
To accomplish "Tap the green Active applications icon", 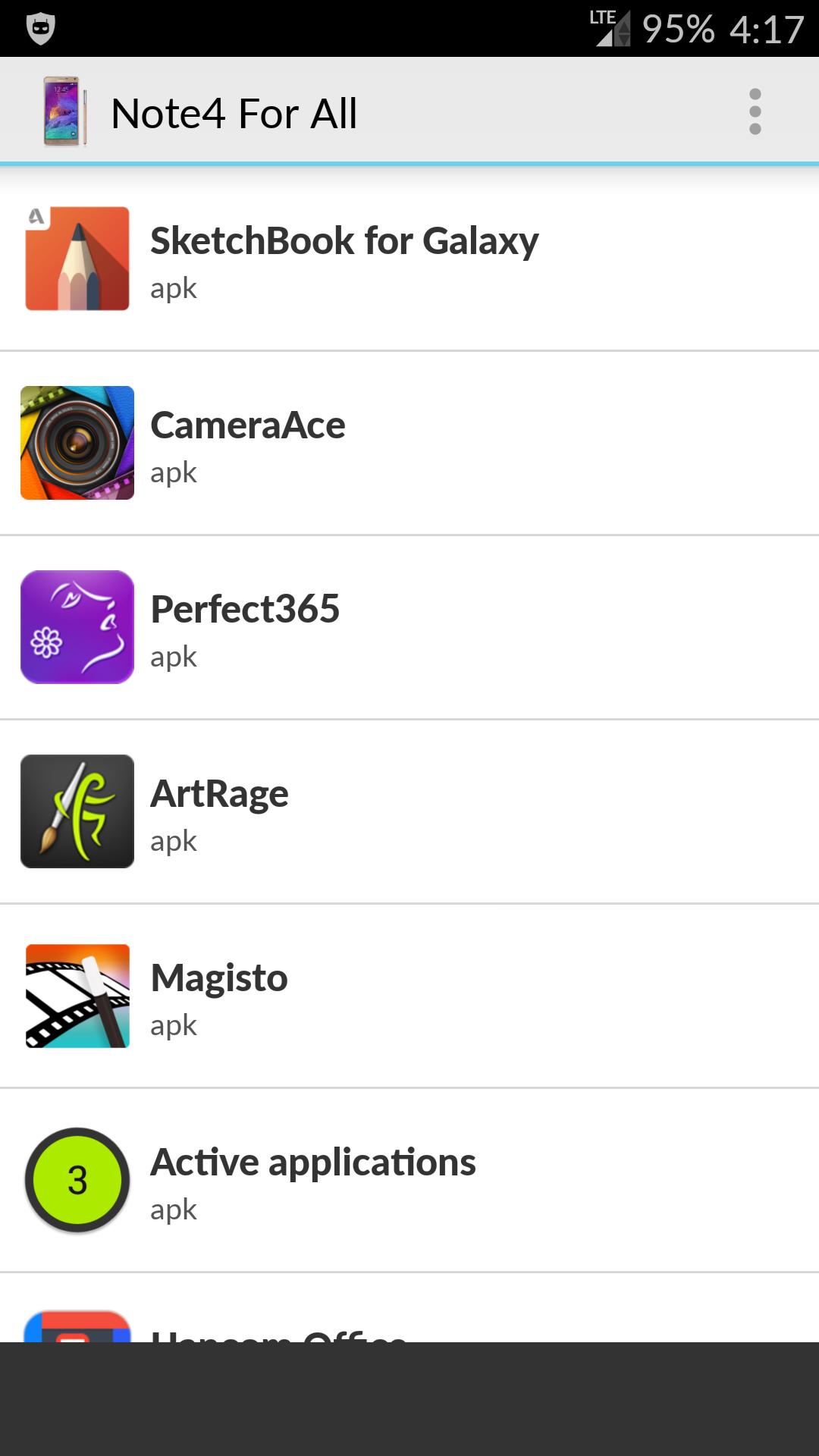I will click(x=77, y=1180).
